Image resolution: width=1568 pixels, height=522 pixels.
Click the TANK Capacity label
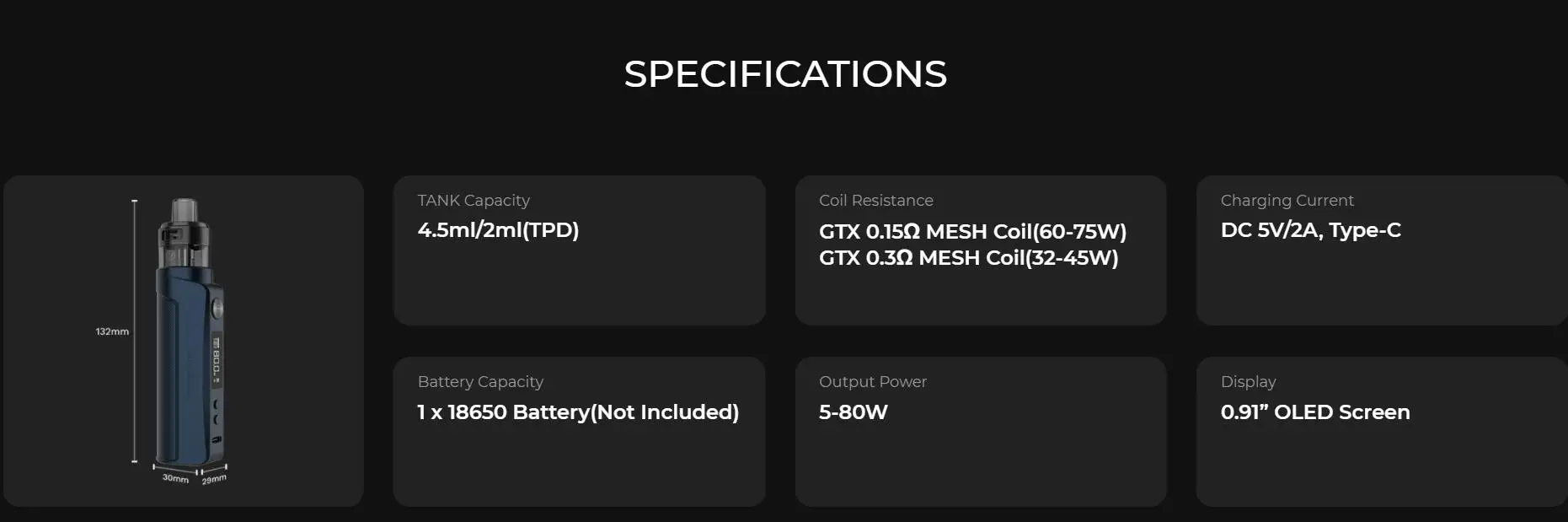coord(474,201)
